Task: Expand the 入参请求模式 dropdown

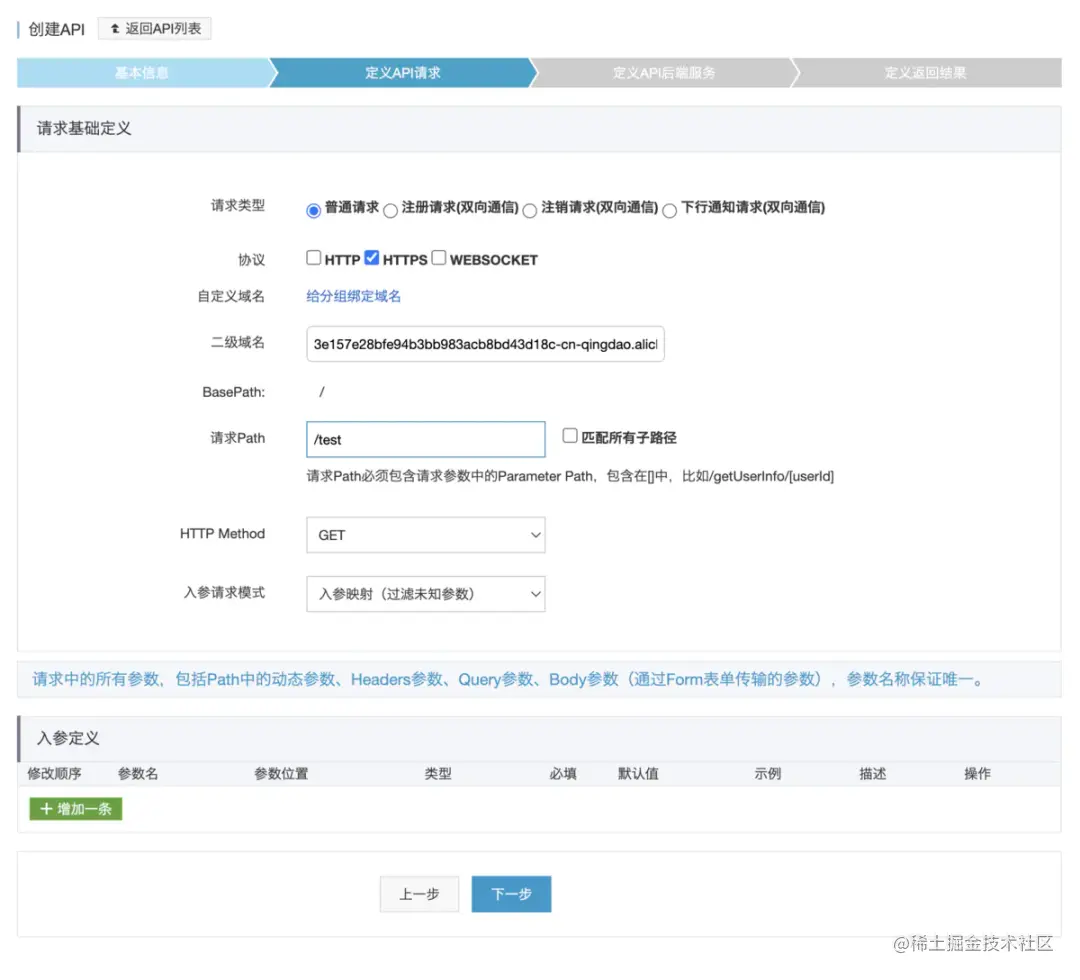Action: (426, 594)
